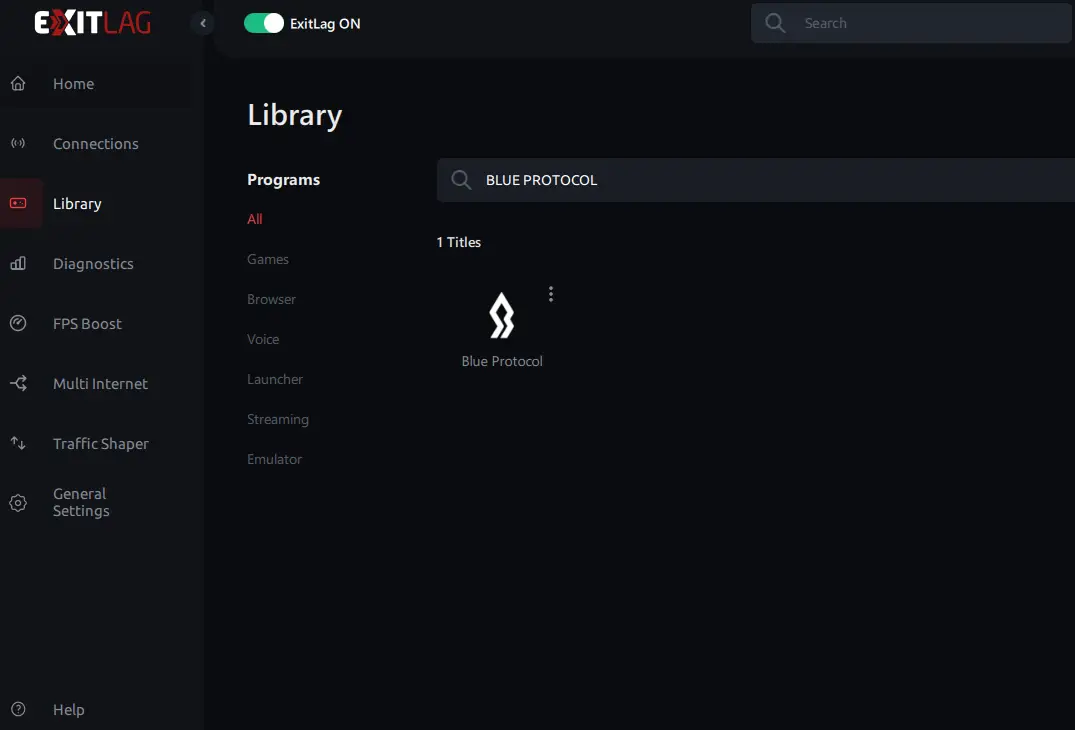Screen dimensions: 1075x730
Task: Filter programs by Voice
Action: [x=263, y=339]
